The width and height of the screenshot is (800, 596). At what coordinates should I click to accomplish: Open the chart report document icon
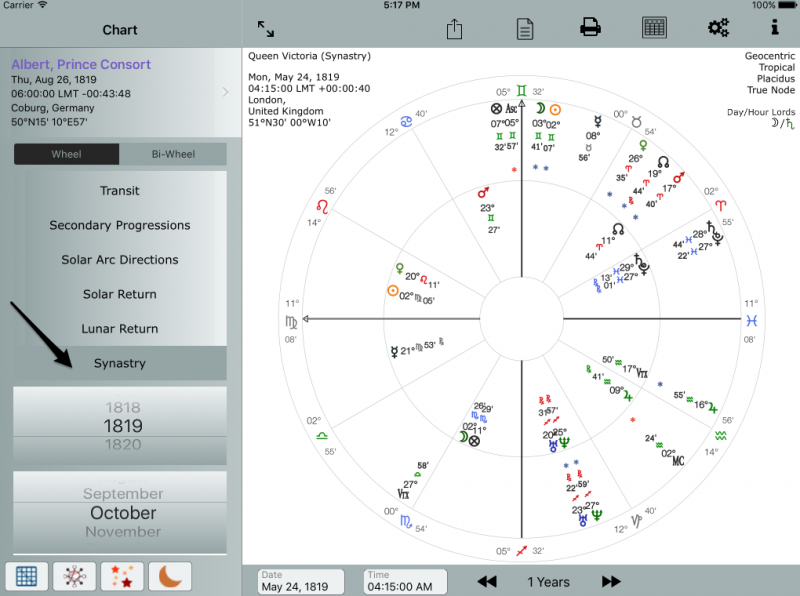tap(524, 28)
